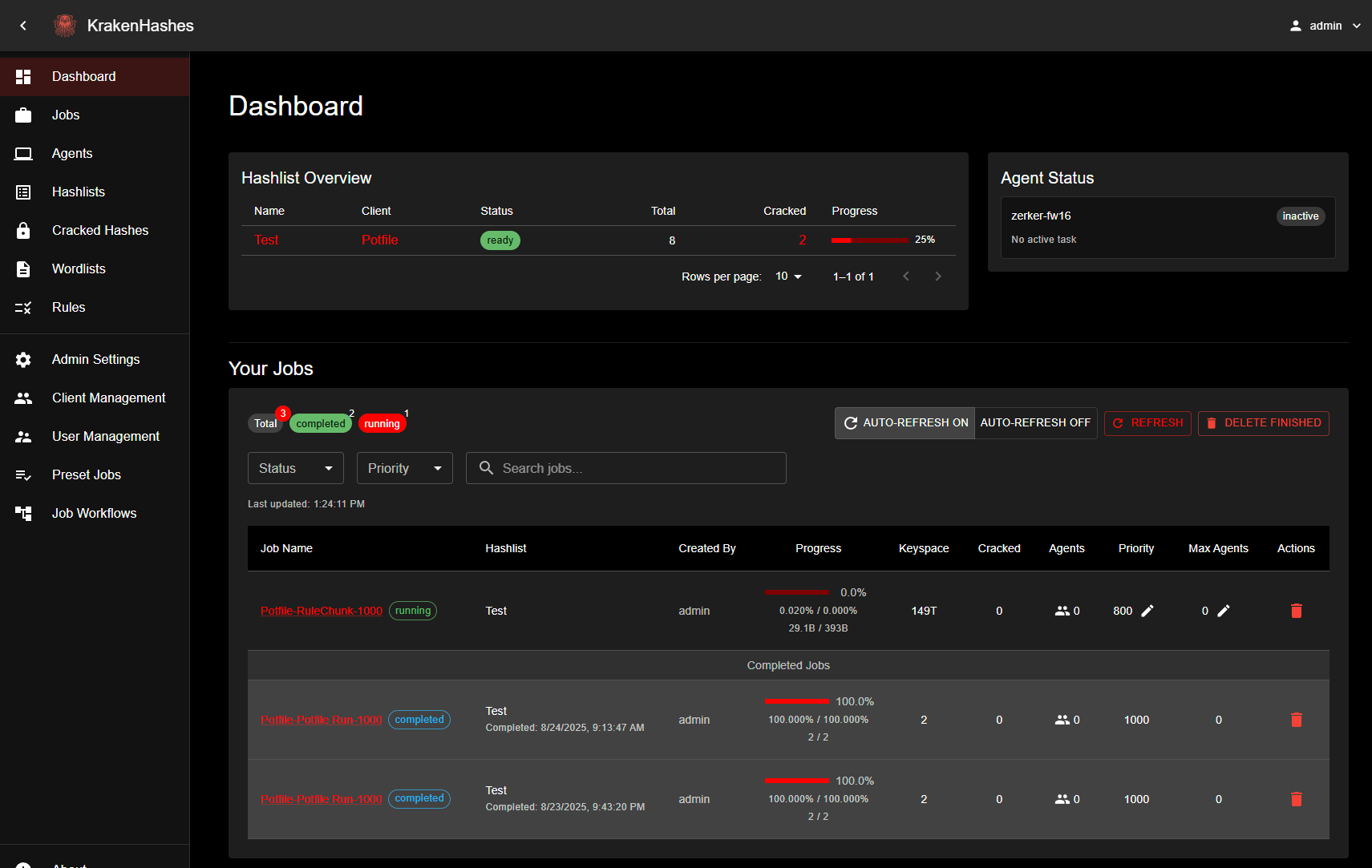Click the Rules icon in the sidebar
Screen dimensions: 1372x868
tap(23, 307)
